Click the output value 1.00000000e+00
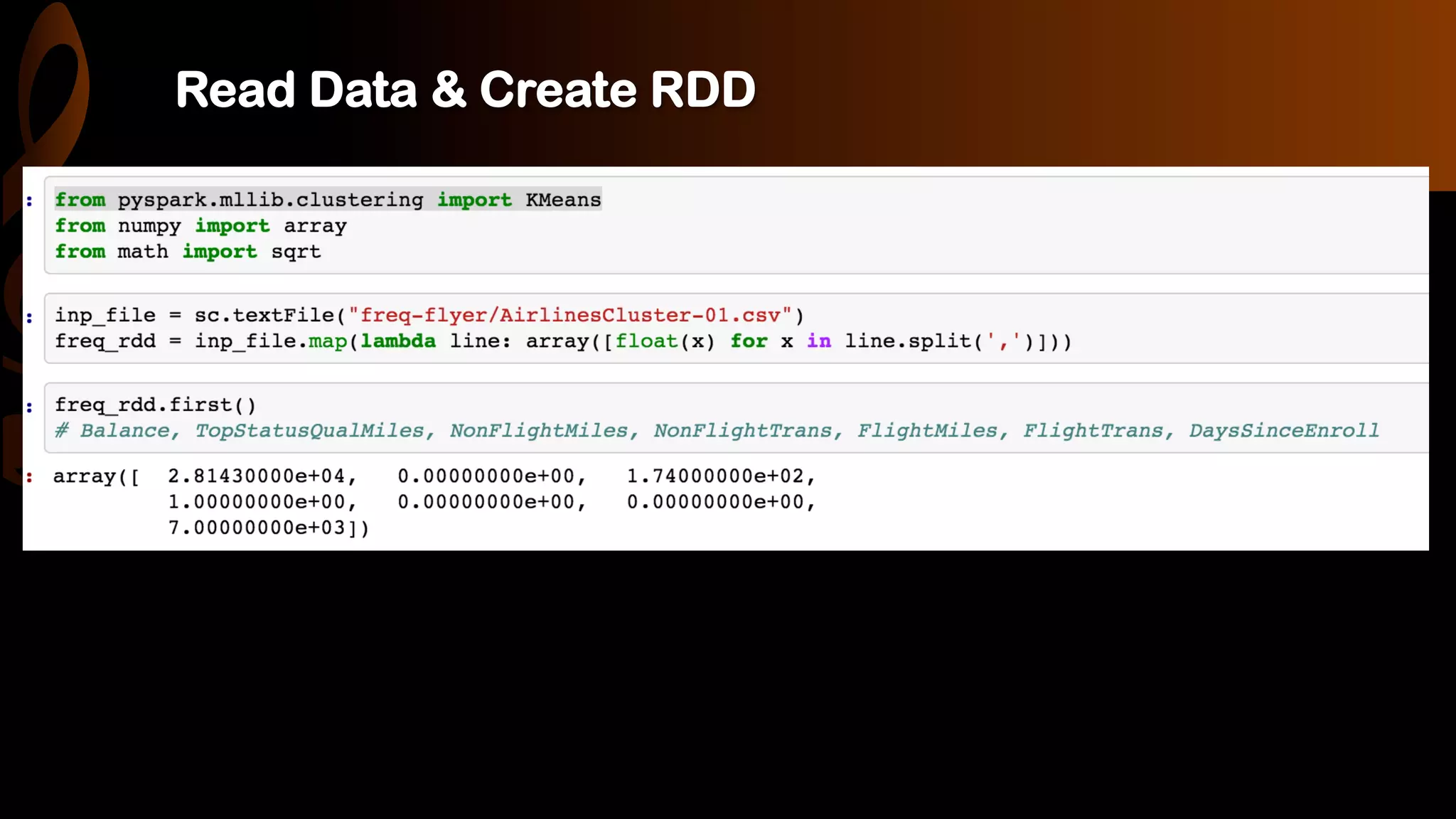This screenshot has height=819, width=1456. (257, 502)
